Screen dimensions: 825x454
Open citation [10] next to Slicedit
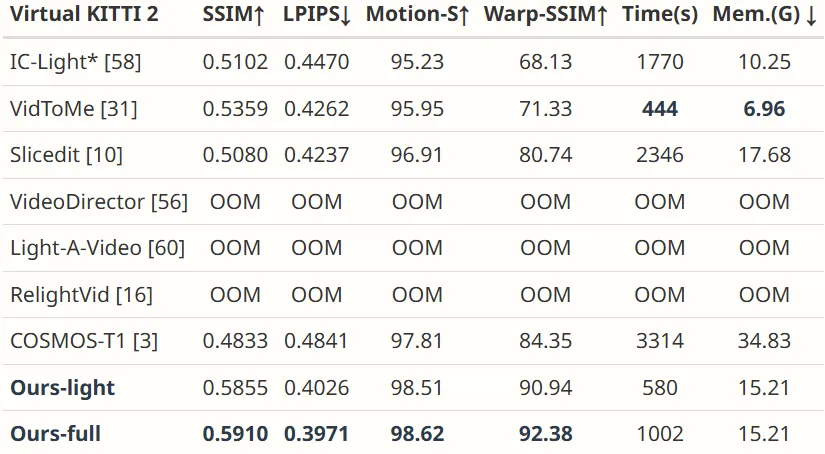(x=104, y=155)
